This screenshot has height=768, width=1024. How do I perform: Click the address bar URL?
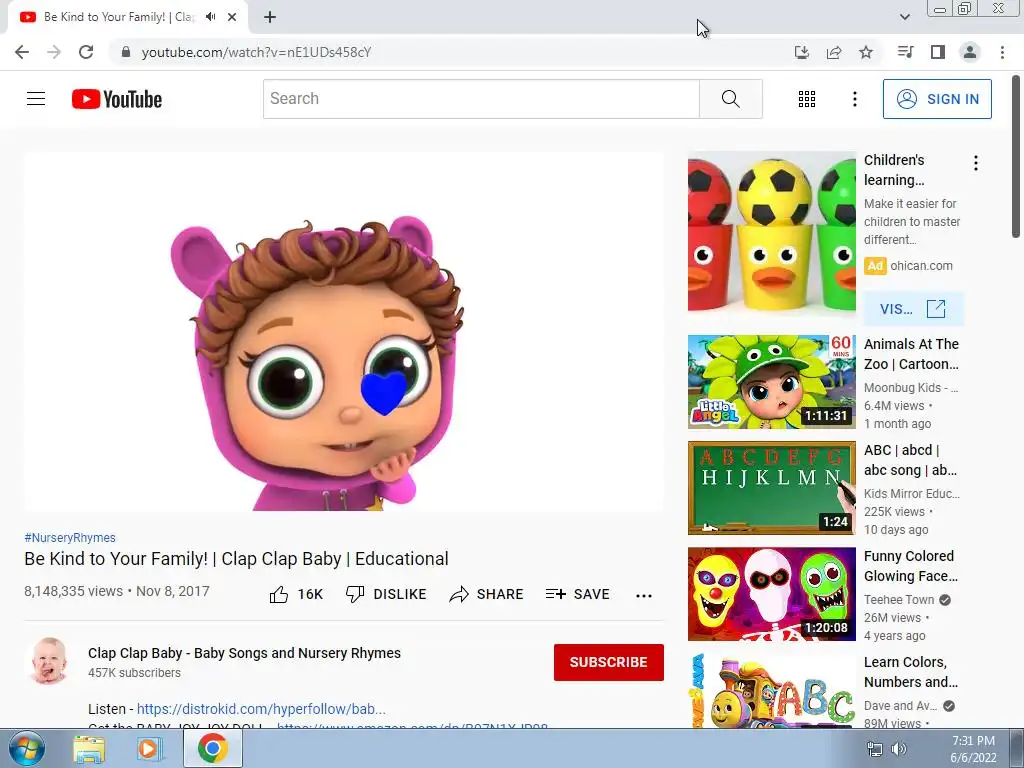(257, 52)
